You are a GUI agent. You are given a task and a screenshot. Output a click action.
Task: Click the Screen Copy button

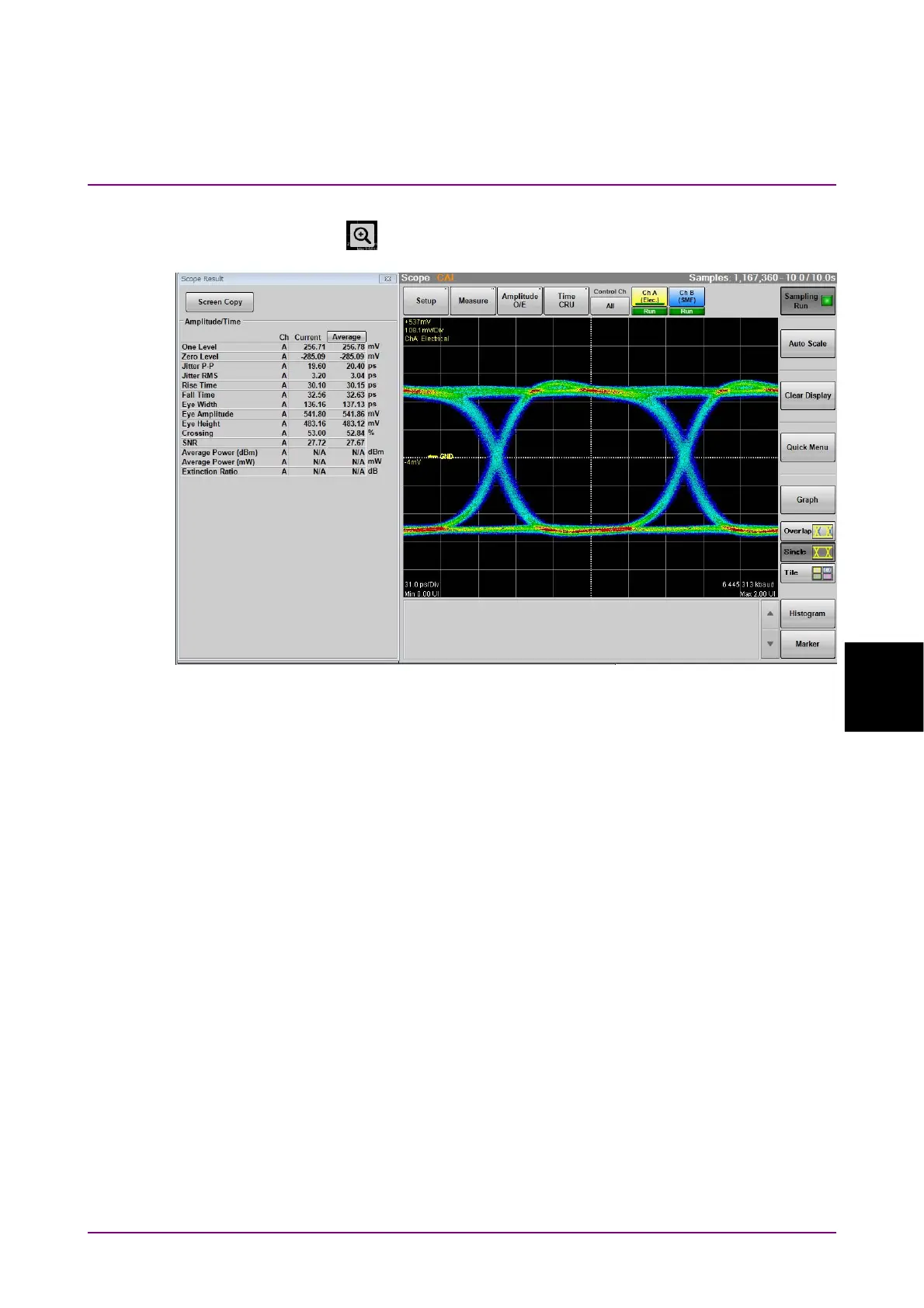click(x=220, y=302)
